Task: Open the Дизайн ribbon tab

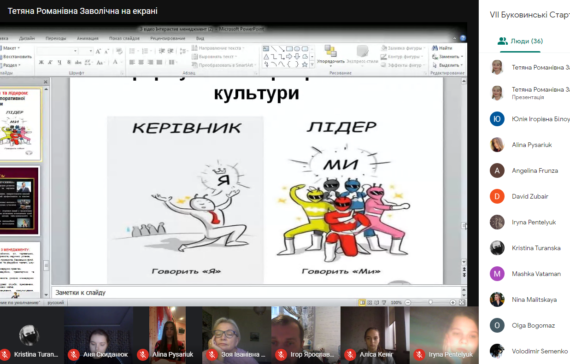Action: [27, 38]
